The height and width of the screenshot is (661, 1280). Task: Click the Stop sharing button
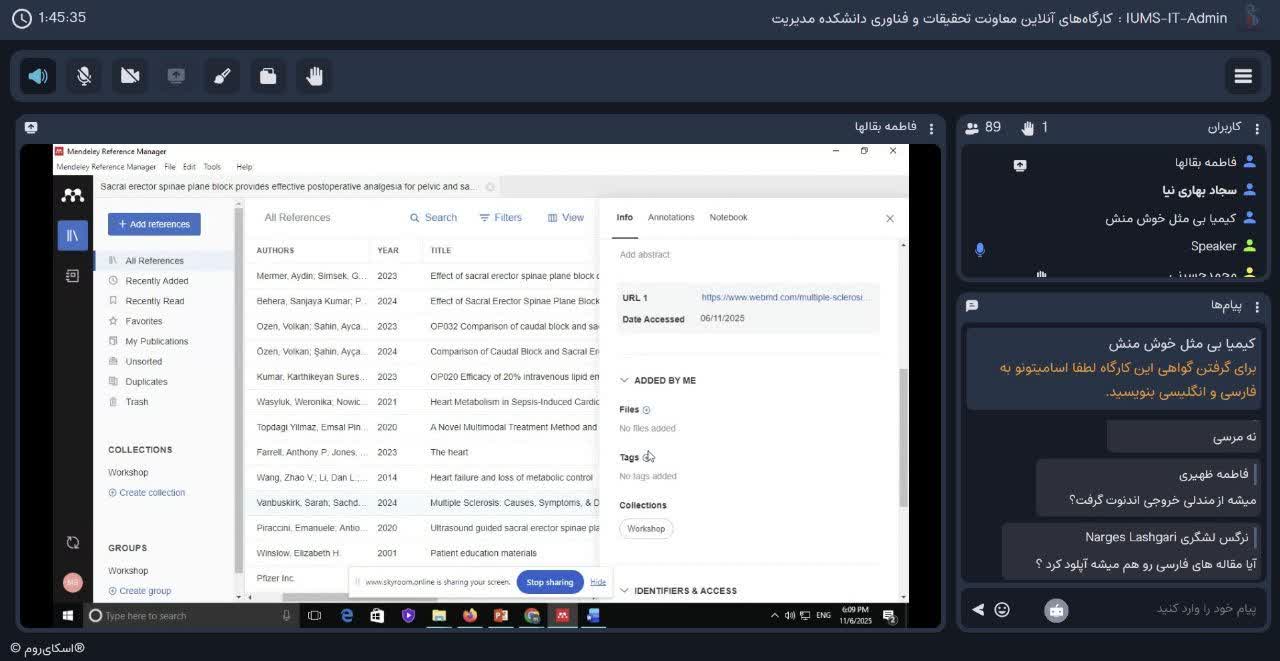pos(549,582)
